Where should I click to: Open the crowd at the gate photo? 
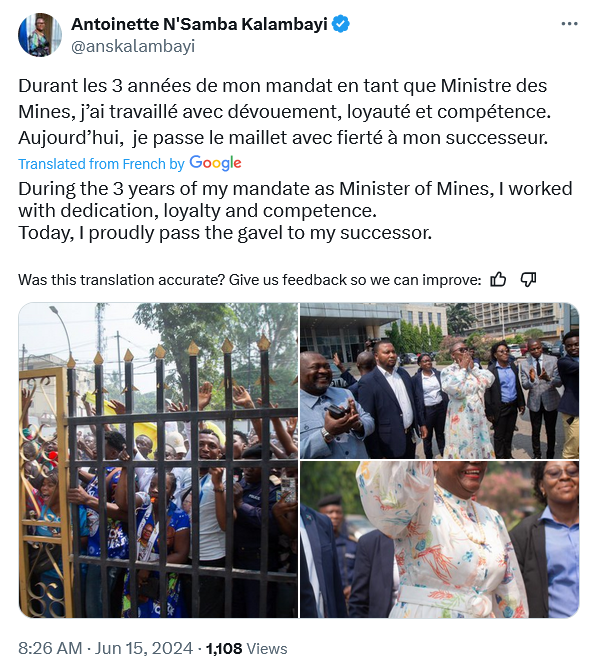coord(158,460)
